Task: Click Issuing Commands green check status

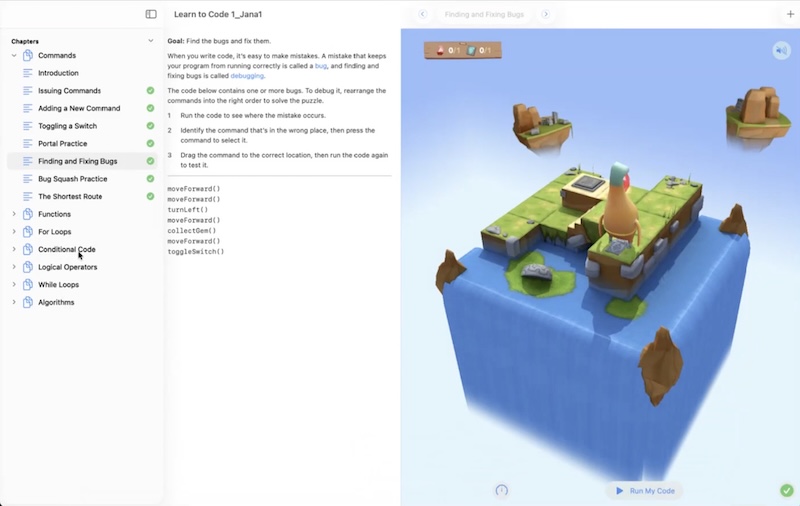Action: pos(150,90)
